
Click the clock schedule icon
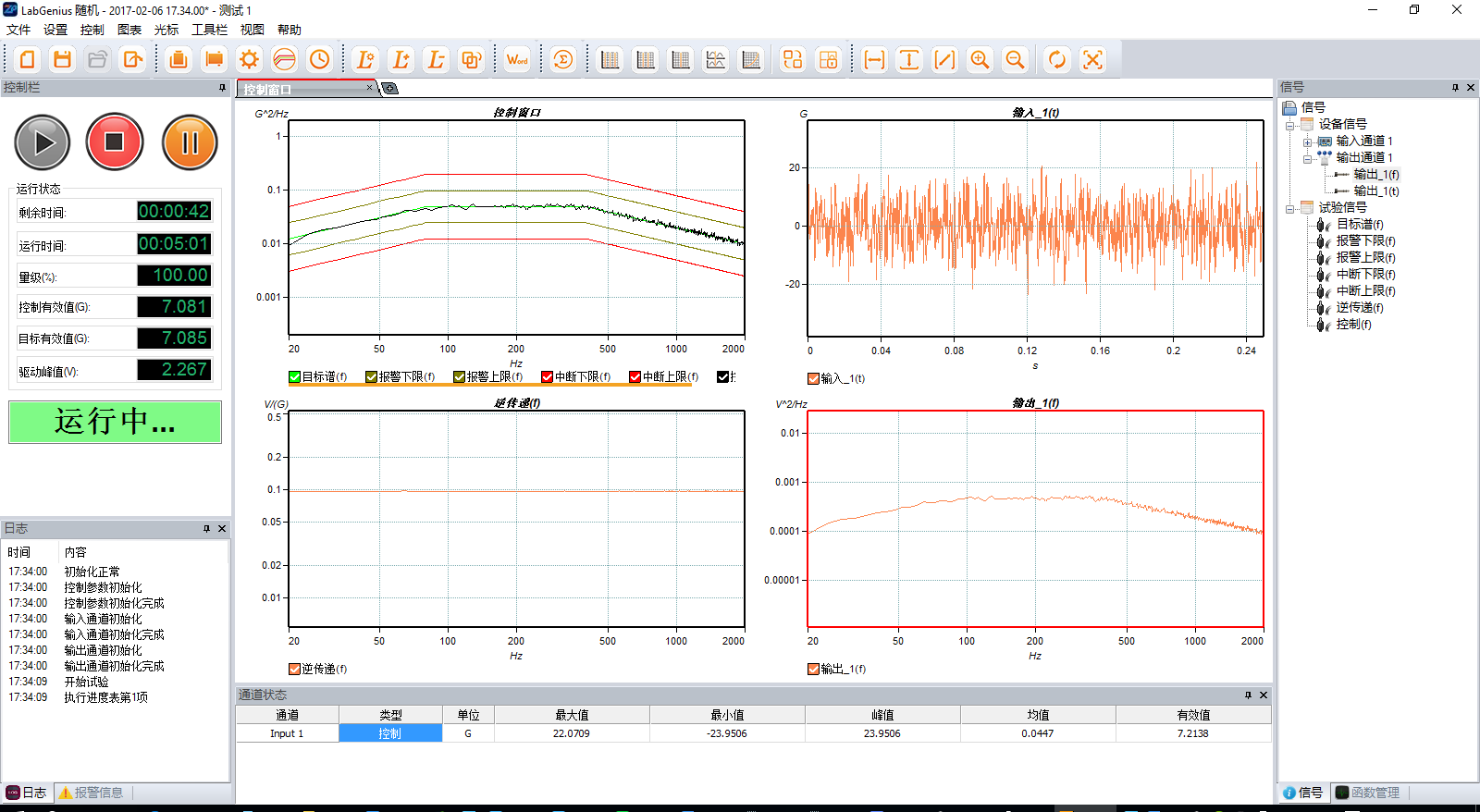[320, 60]
